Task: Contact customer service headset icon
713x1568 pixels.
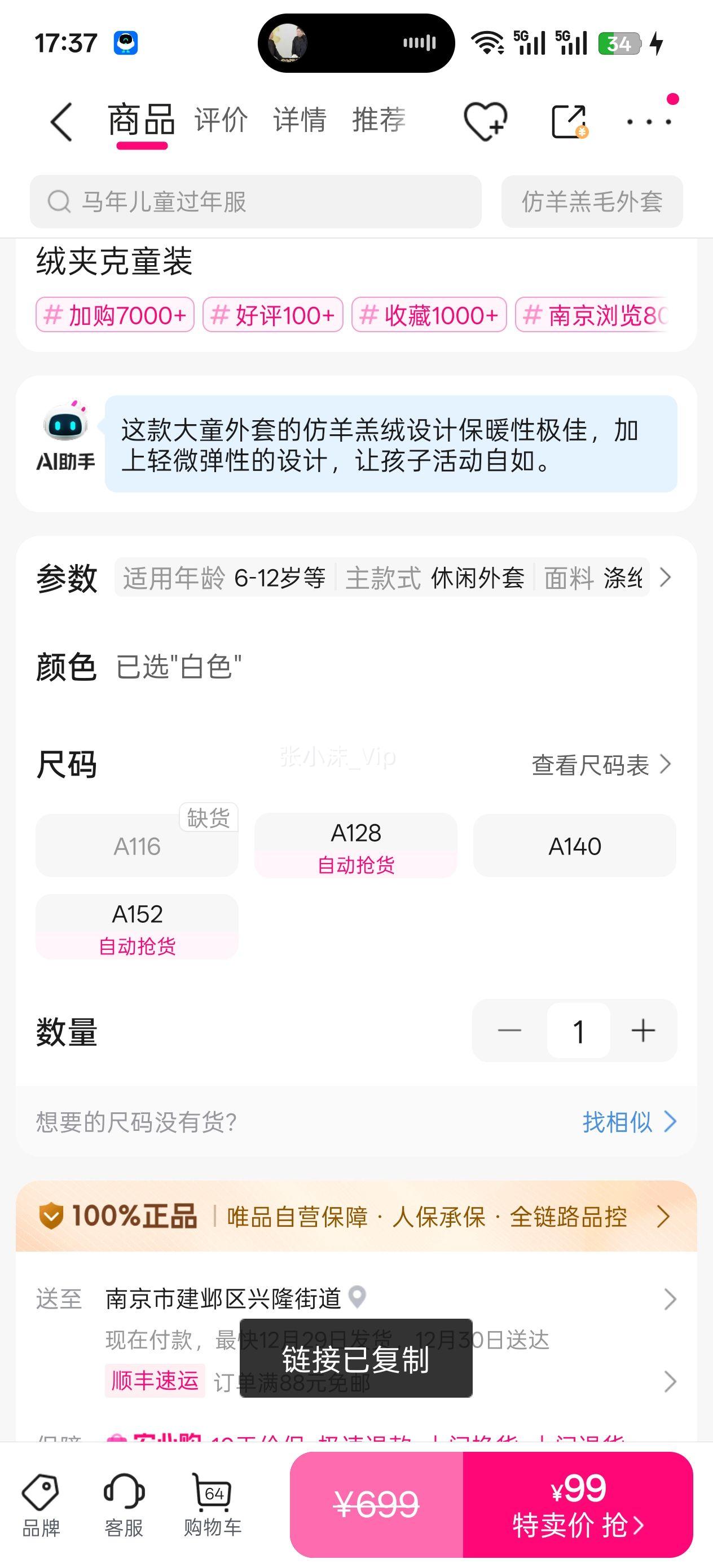Action: 124,1504
